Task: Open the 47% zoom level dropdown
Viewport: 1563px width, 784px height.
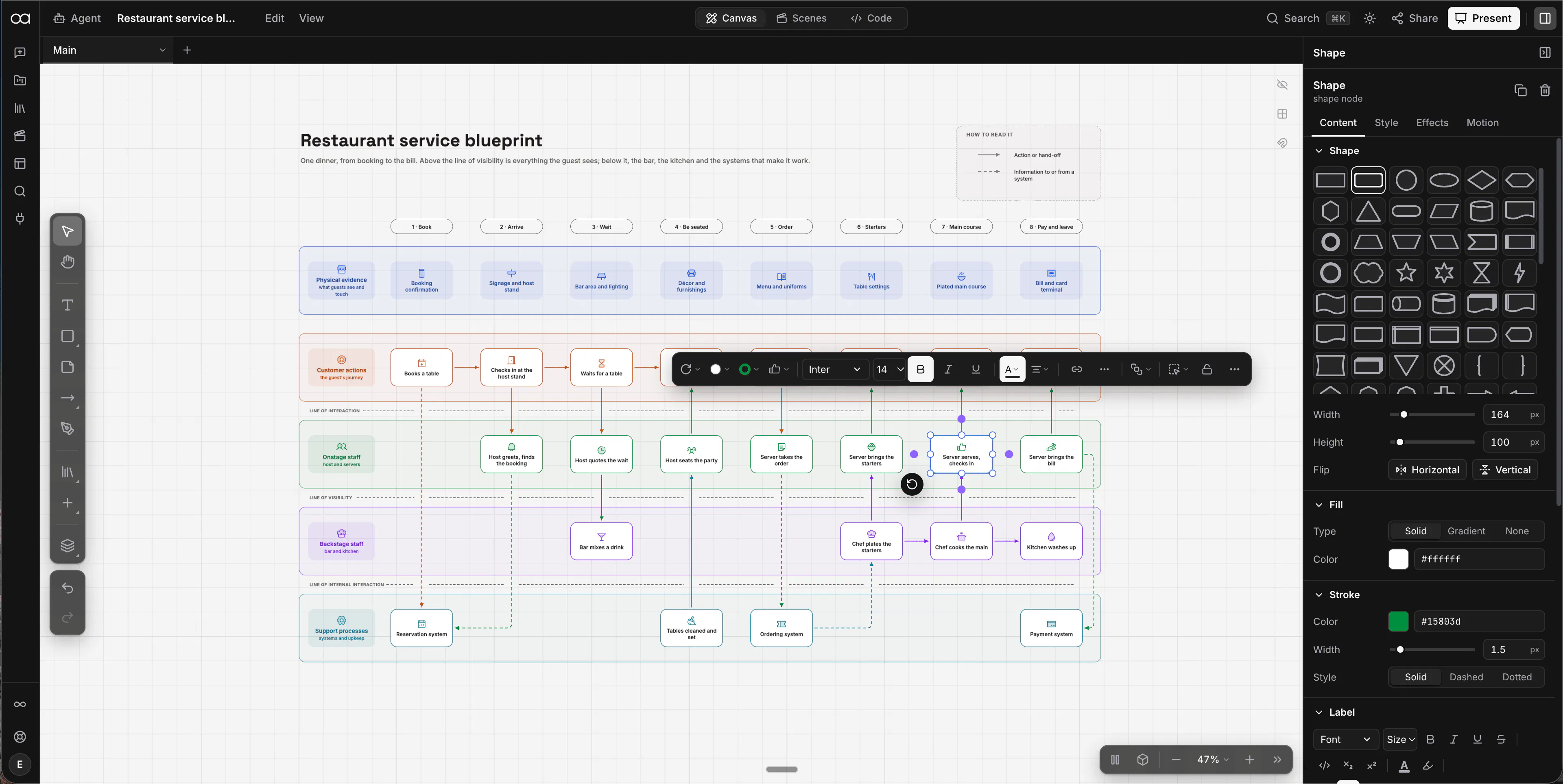Action: click(1212, 759)
